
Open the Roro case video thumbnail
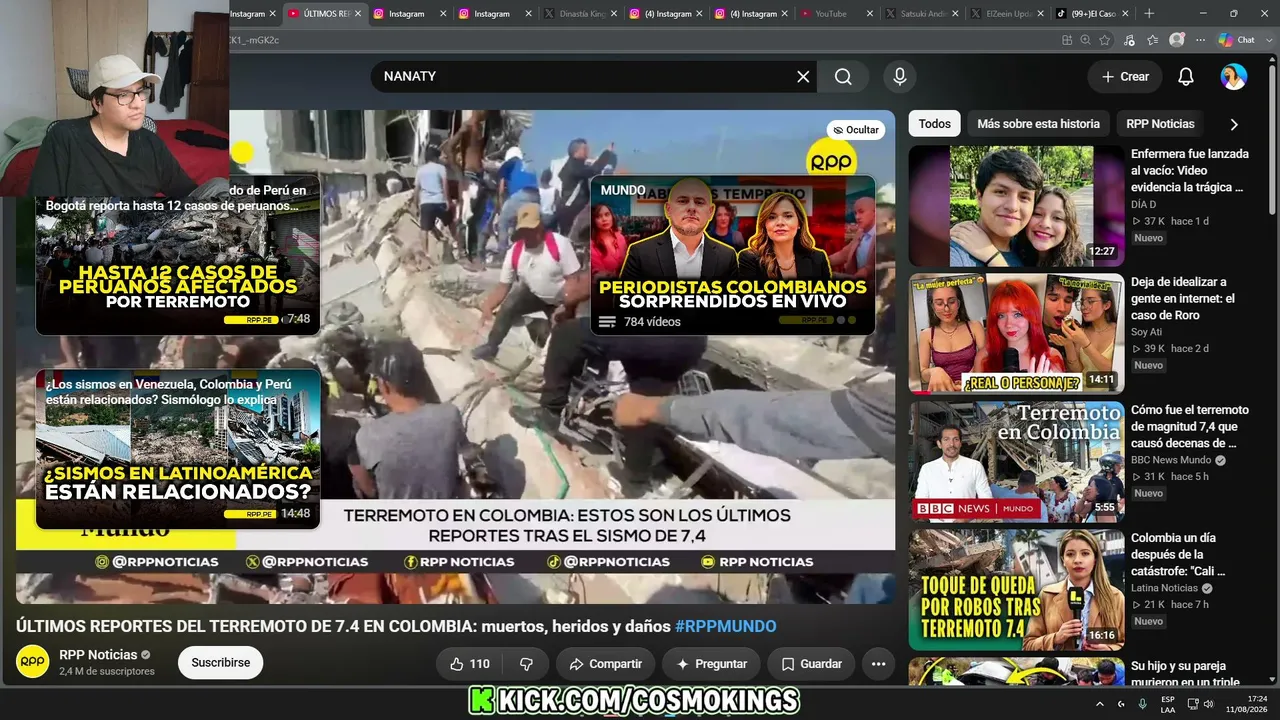(x=1016, y=334)
